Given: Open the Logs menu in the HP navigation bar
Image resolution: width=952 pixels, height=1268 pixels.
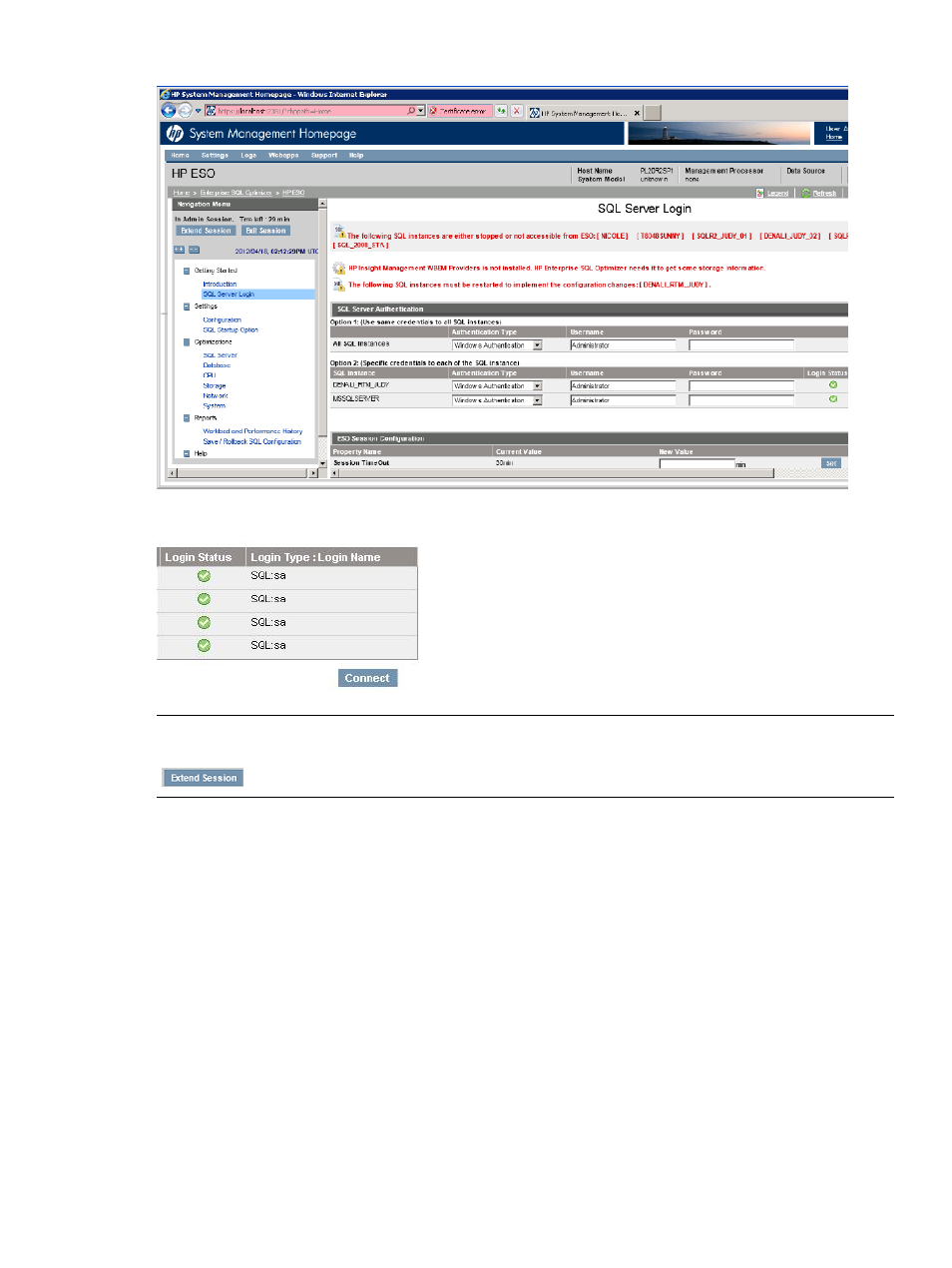Looking at the screenshot, I should click(x=248, y=155).
